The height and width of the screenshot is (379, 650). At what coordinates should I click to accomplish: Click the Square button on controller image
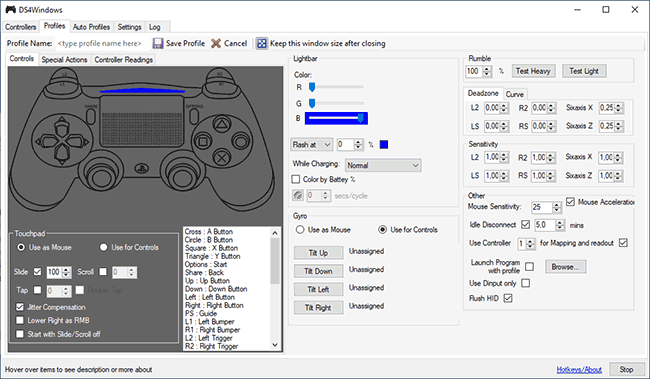click(x=203, y=142)
